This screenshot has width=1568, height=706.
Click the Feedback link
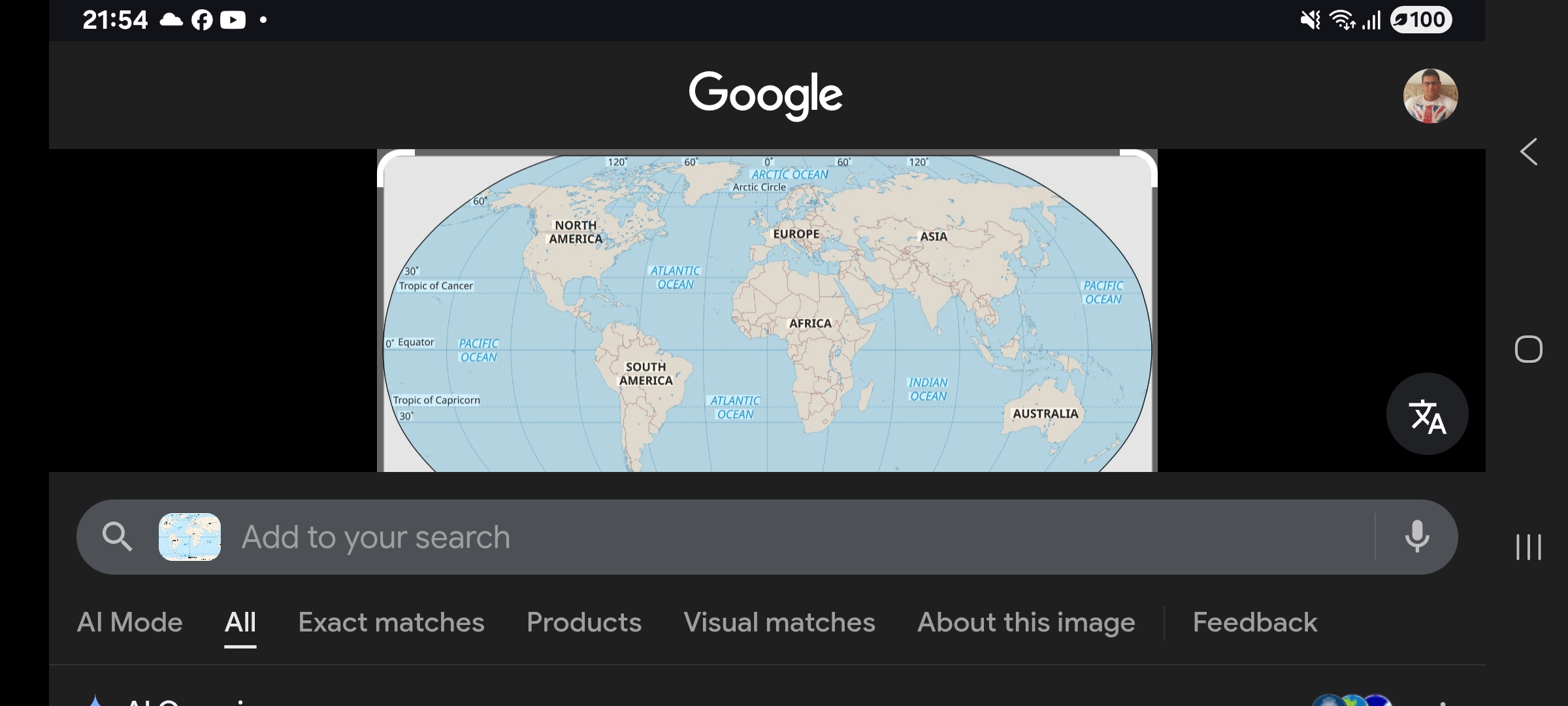pyautogui.click(x=1254, y=622)
